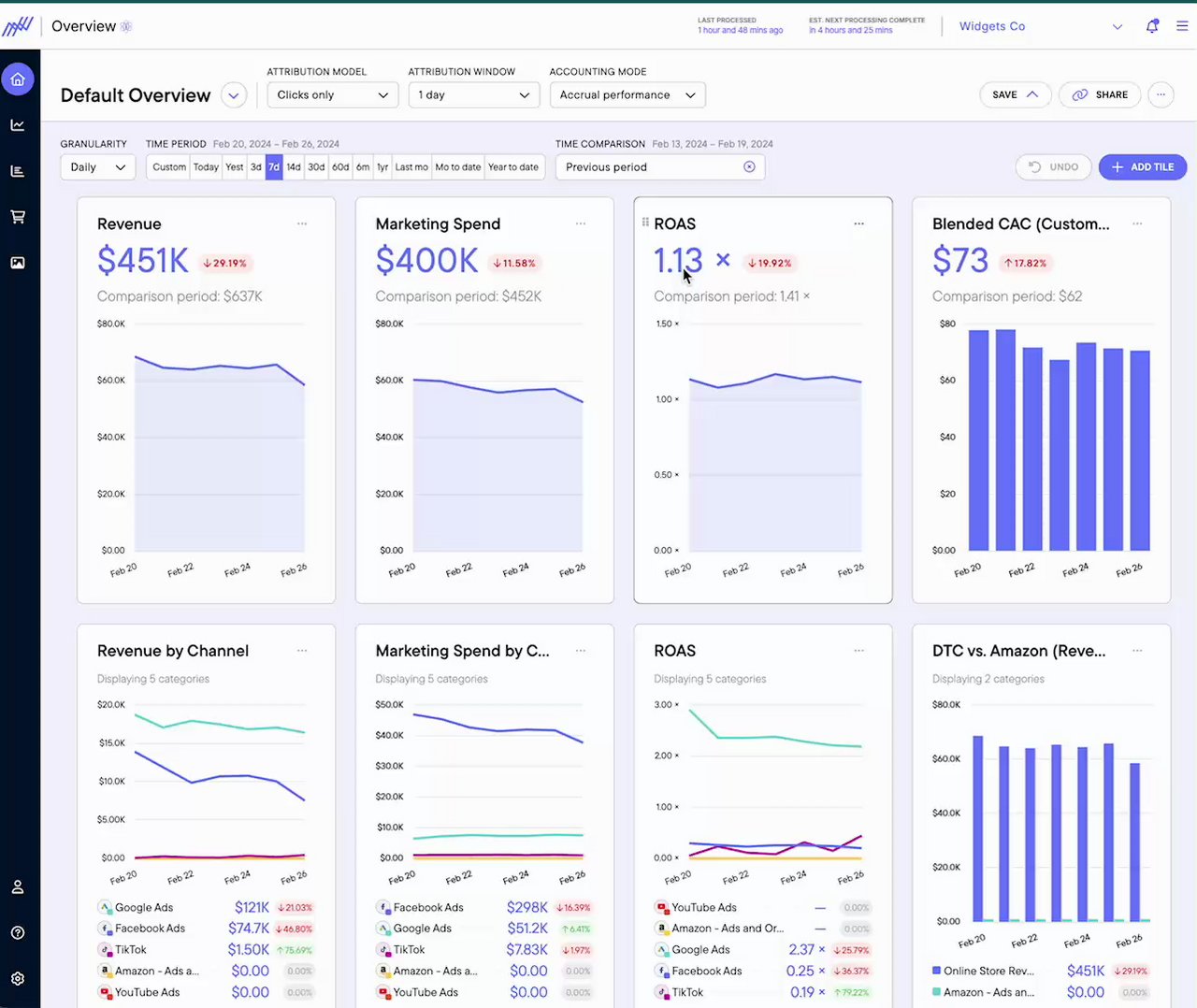1197x1008 pixels.
Task: Click the icon beside the Overview title
Action: 126,26
